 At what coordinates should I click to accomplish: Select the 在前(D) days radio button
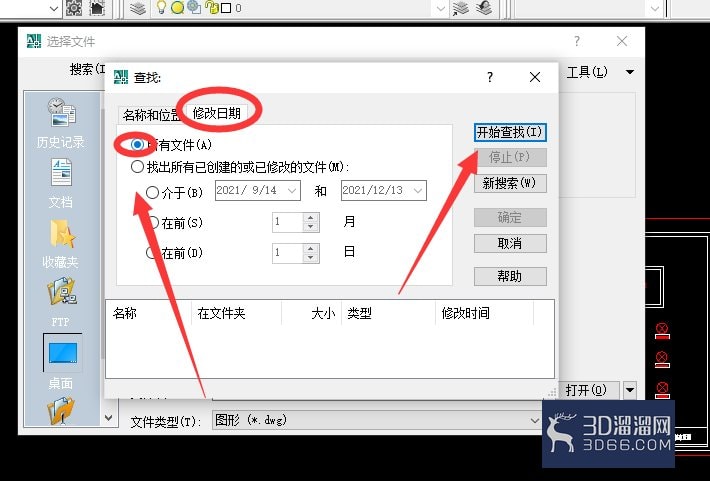pyautogui.click(x=153, y=252)
